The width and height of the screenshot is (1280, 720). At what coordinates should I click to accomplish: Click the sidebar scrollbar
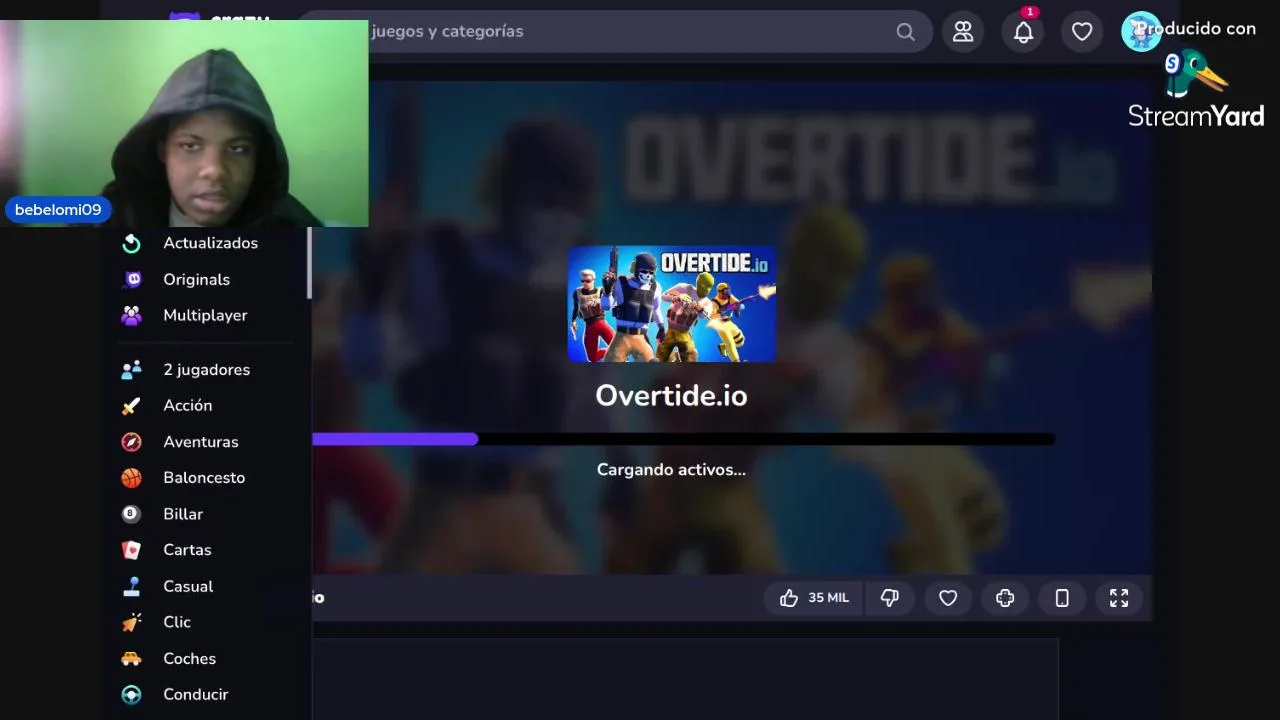click(309, 262)
